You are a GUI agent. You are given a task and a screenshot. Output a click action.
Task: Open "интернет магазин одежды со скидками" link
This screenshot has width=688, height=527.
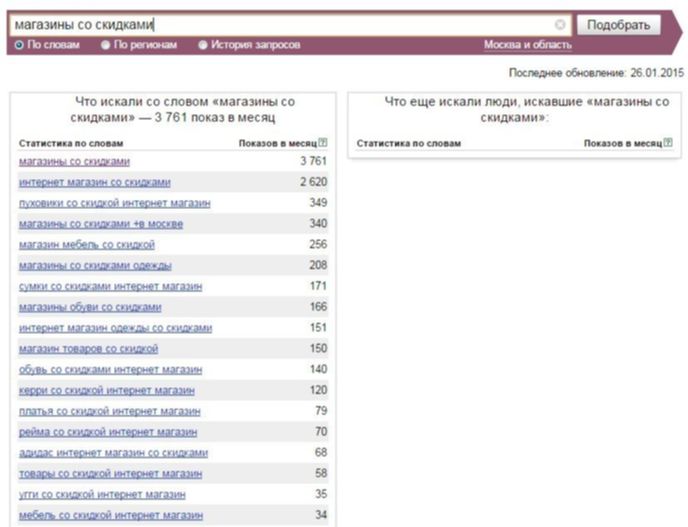point(115,328)
